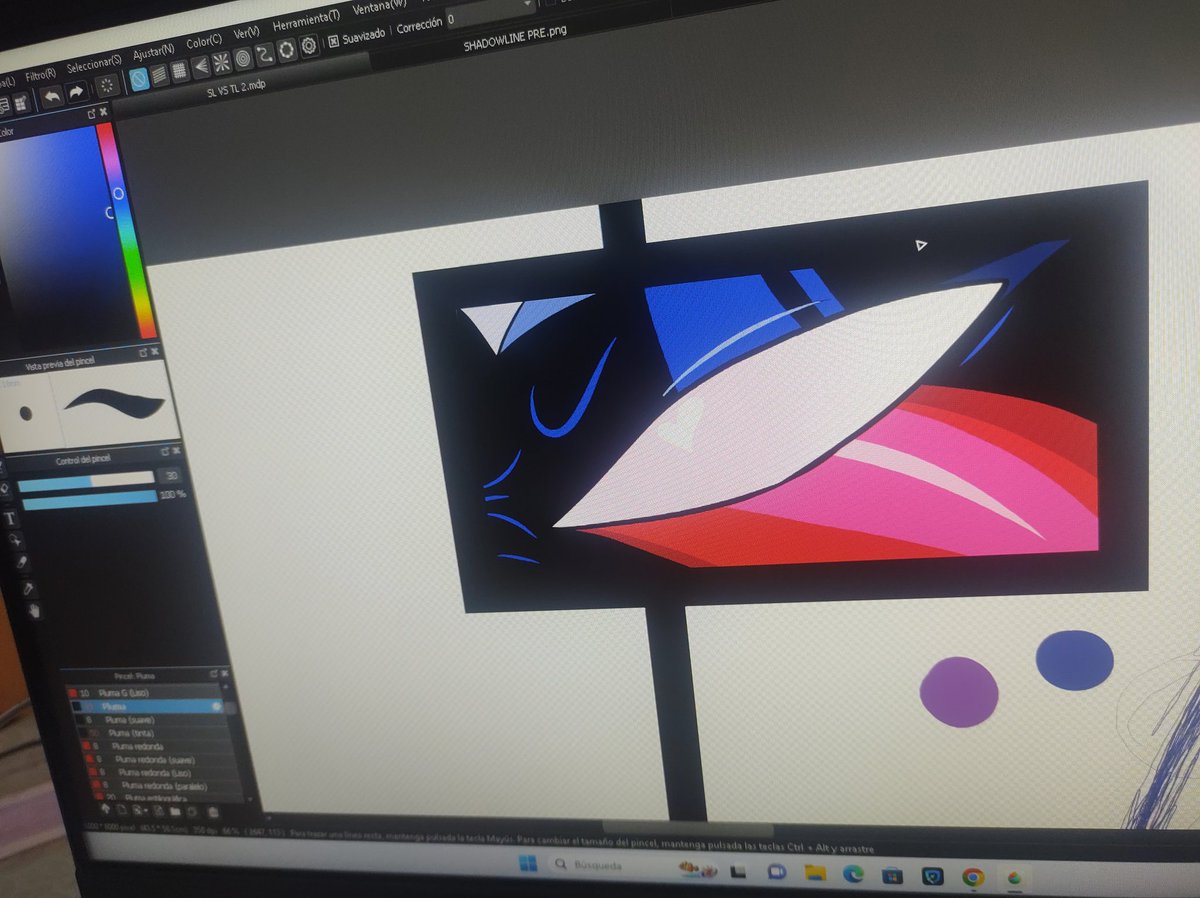The height and width of the screenshot is (898, 1200).
Task: Select the Text tool
Action: pos(11,517)
